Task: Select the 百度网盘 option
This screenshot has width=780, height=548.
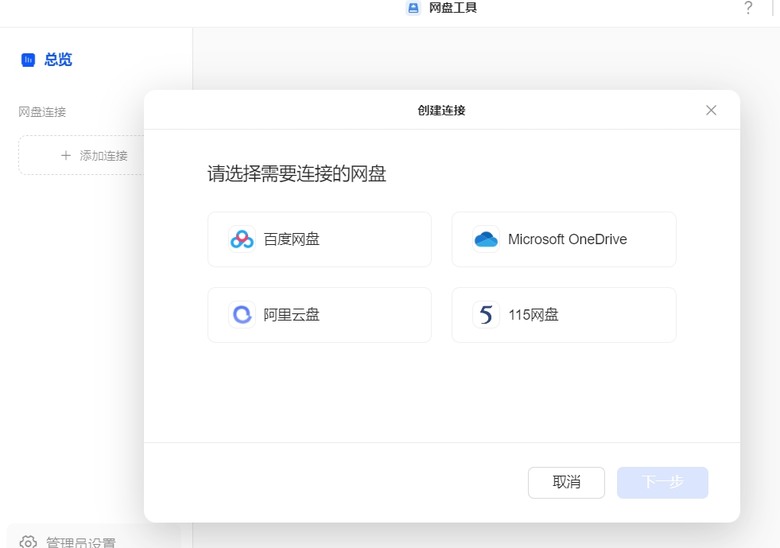Action: (319, 239)
